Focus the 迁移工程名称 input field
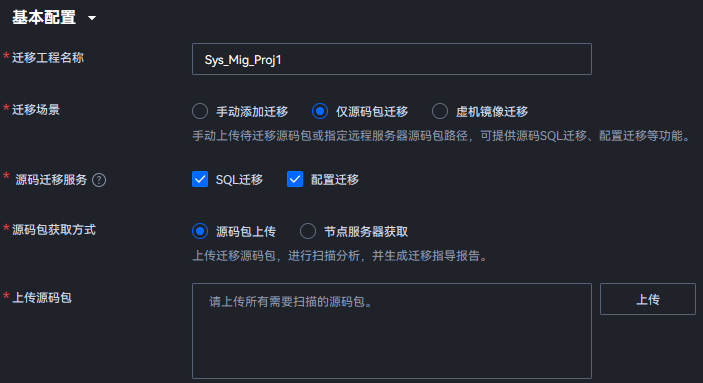The height and width of the screenshot is (383, 703). [x=392, y=59]
